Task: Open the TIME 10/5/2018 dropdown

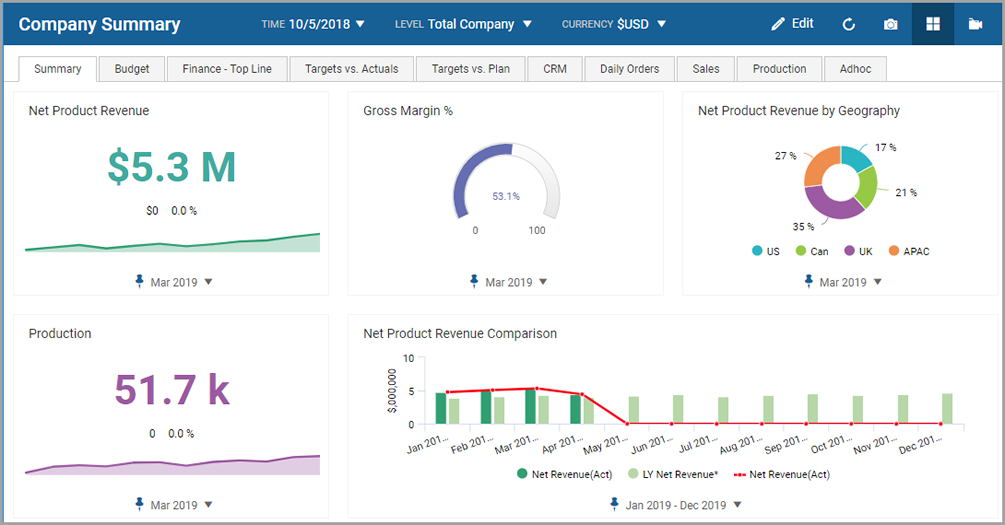Action: 313,24
